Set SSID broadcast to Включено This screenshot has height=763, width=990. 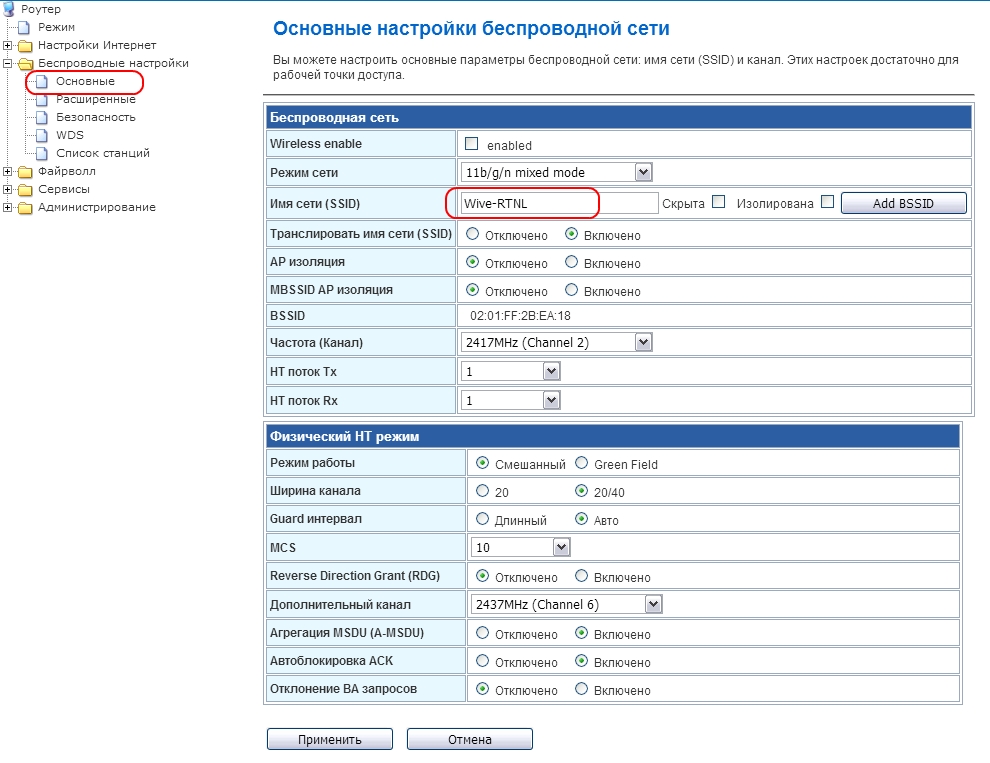[571, 234]
